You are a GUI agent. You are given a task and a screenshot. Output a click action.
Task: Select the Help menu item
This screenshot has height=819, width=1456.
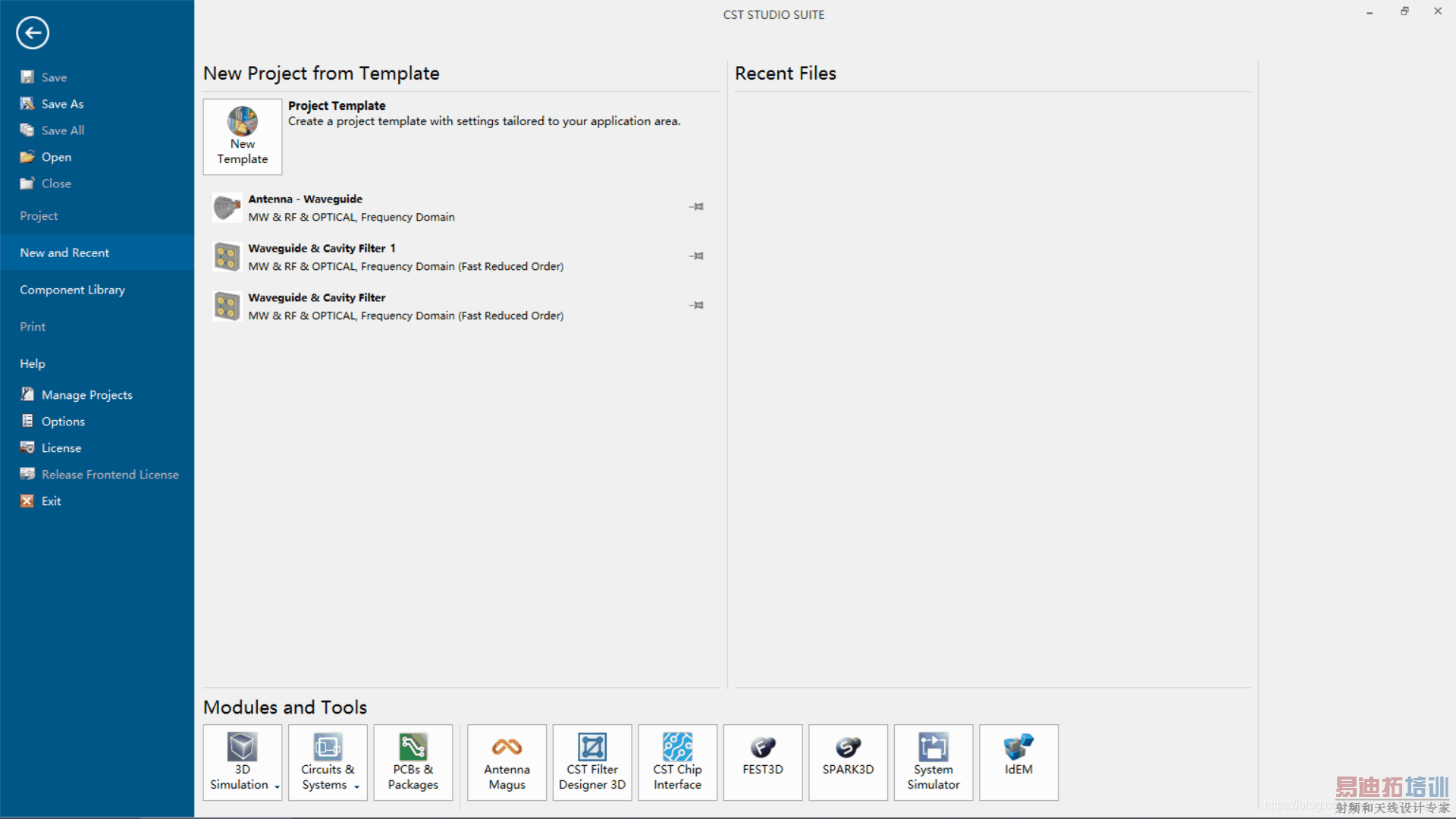(33, 363)
